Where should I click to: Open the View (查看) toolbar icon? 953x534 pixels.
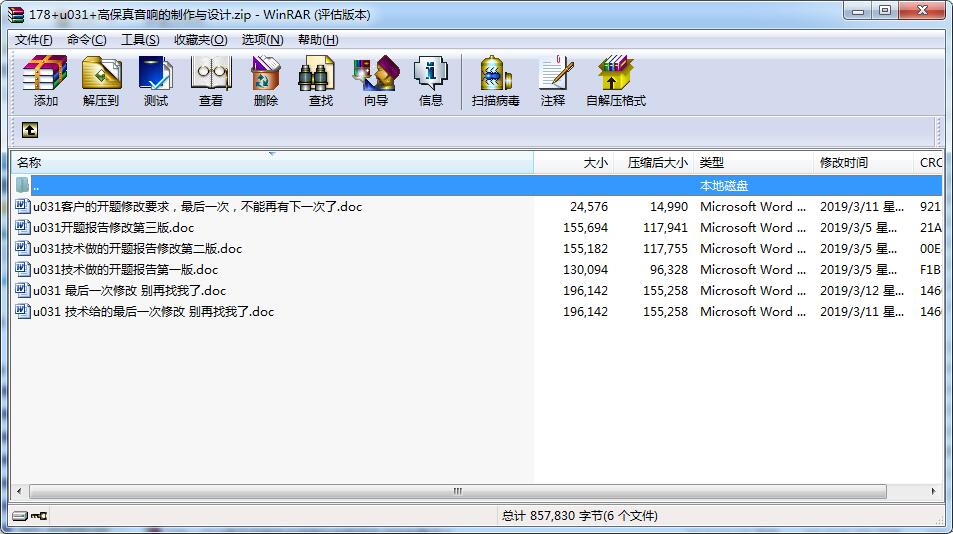[211, 81]
